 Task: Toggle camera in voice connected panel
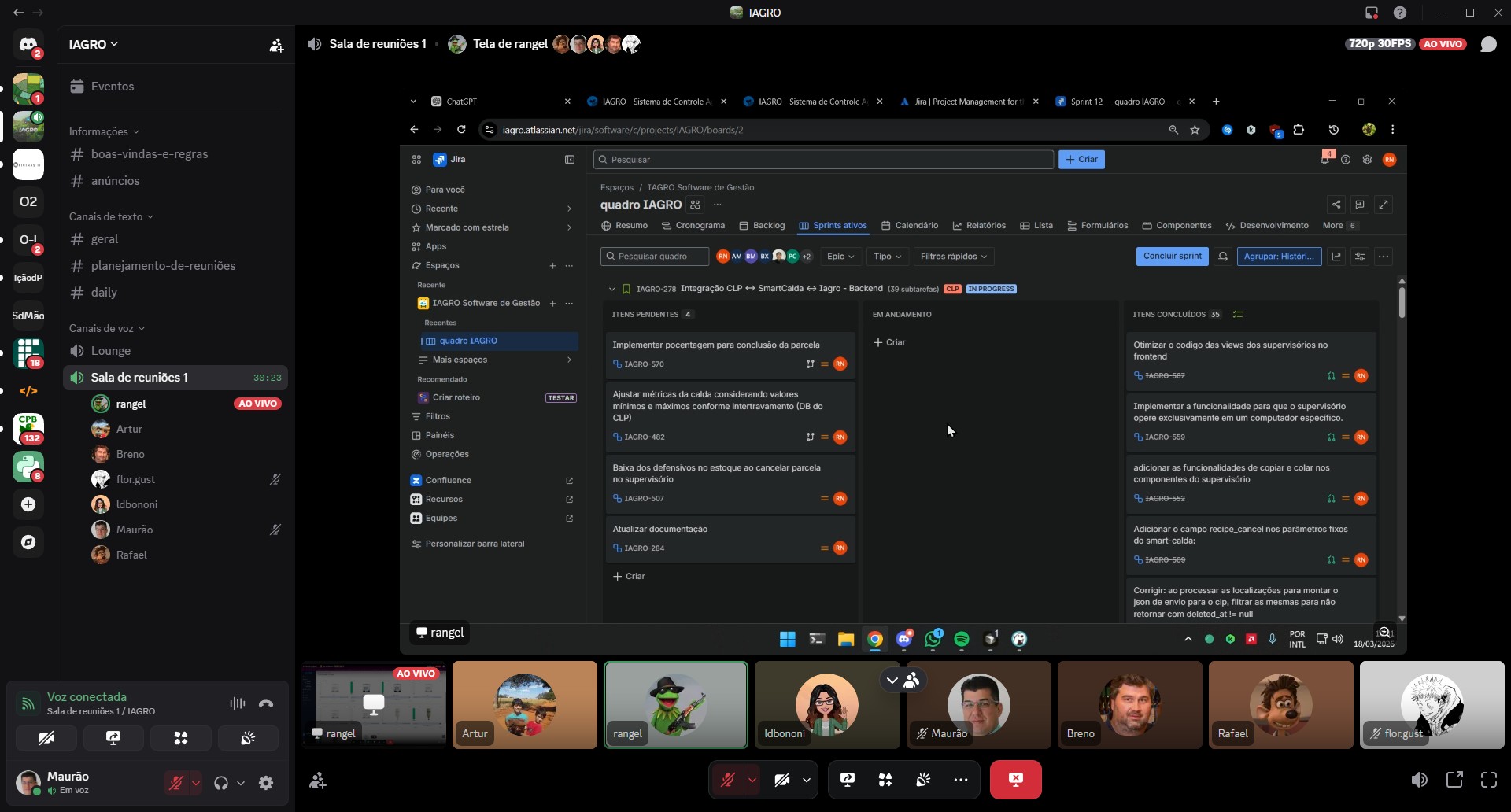click(46, 738)
